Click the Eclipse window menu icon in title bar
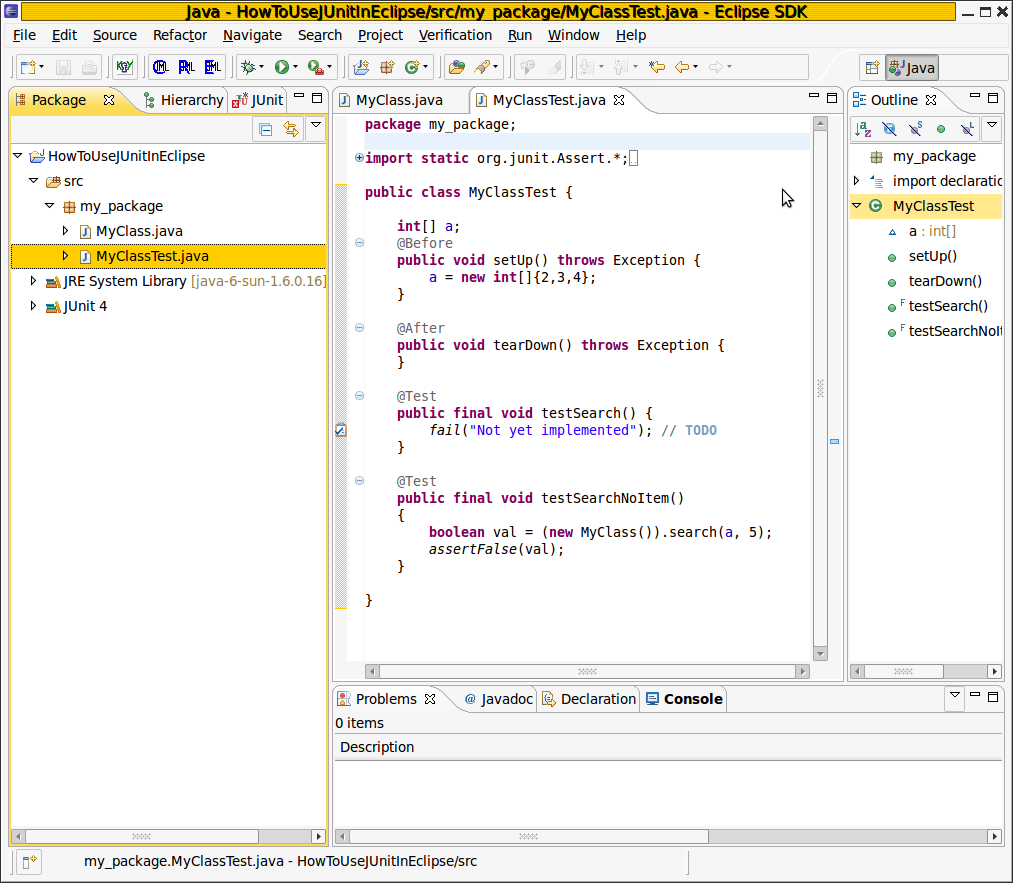This screenshot has width=1013, height=883. click(11, 11)
